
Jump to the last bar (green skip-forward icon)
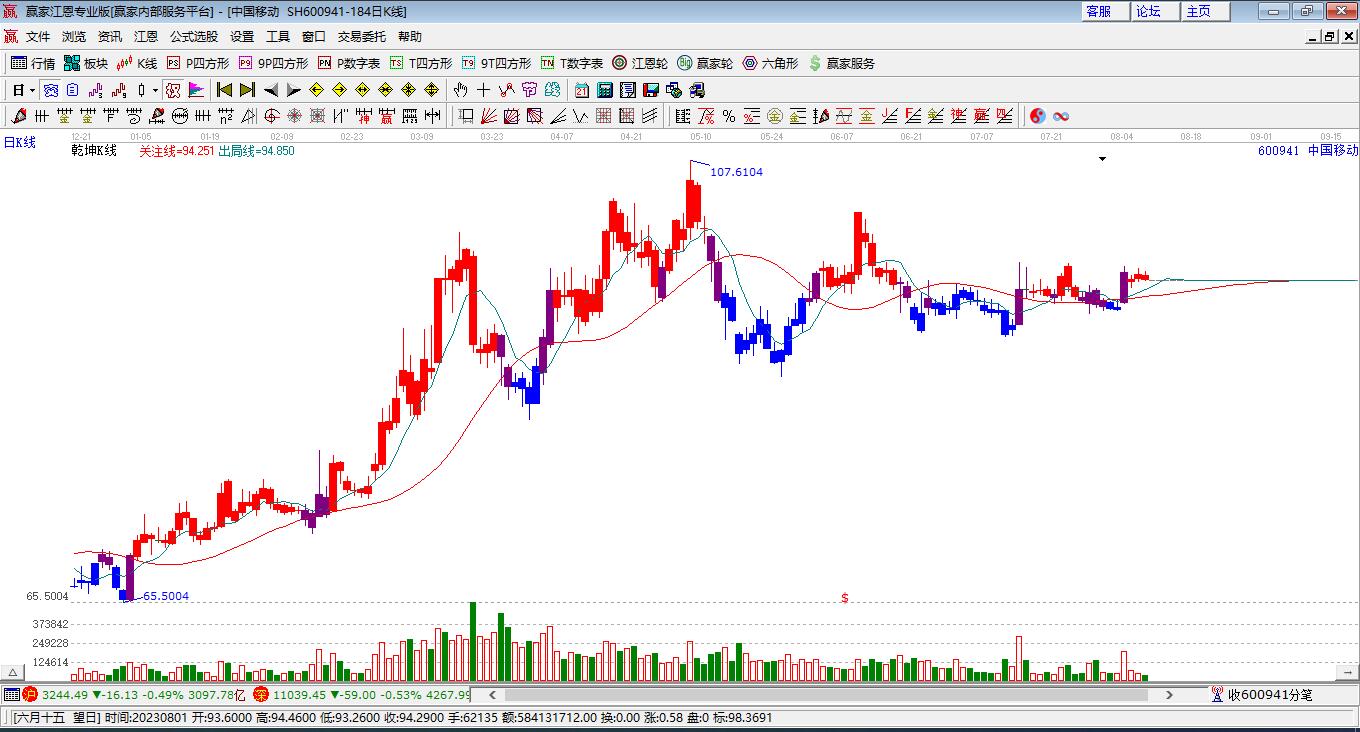(x=247, y=90)
